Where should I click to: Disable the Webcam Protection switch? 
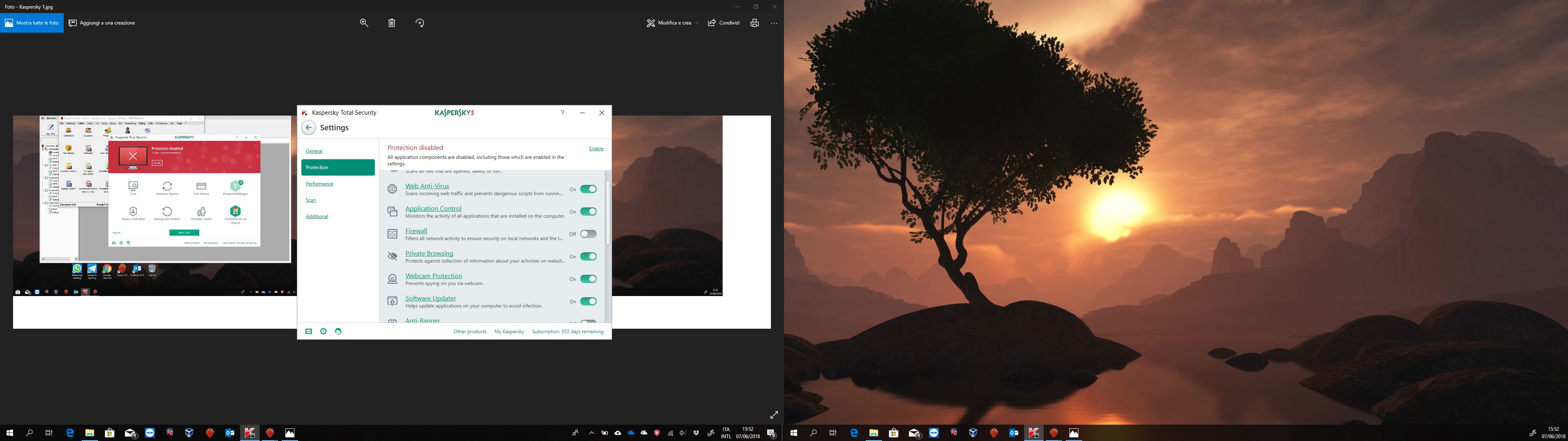pyautogui.click(x=588, y=279)
